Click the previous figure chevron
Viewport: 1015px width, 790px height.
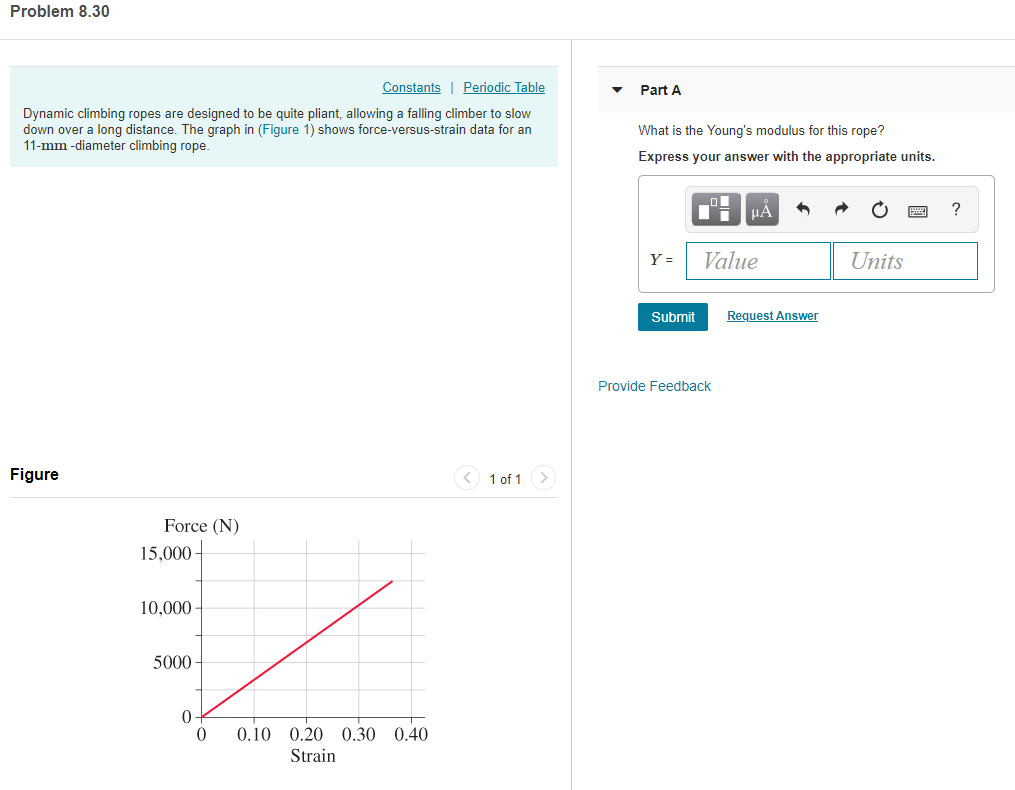pos(467,478)
